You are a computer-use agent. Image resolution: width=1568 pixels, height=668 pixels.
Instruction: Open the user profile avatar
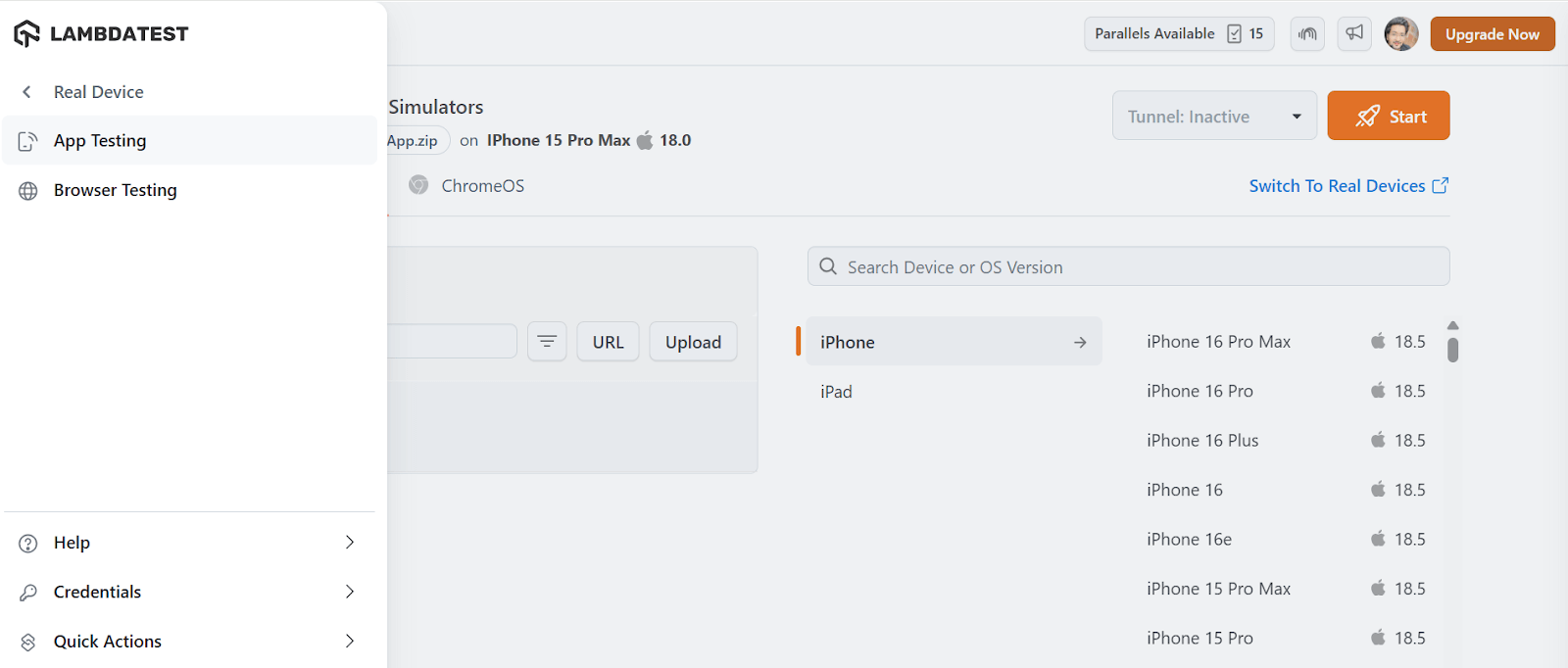pos(1401,34)
